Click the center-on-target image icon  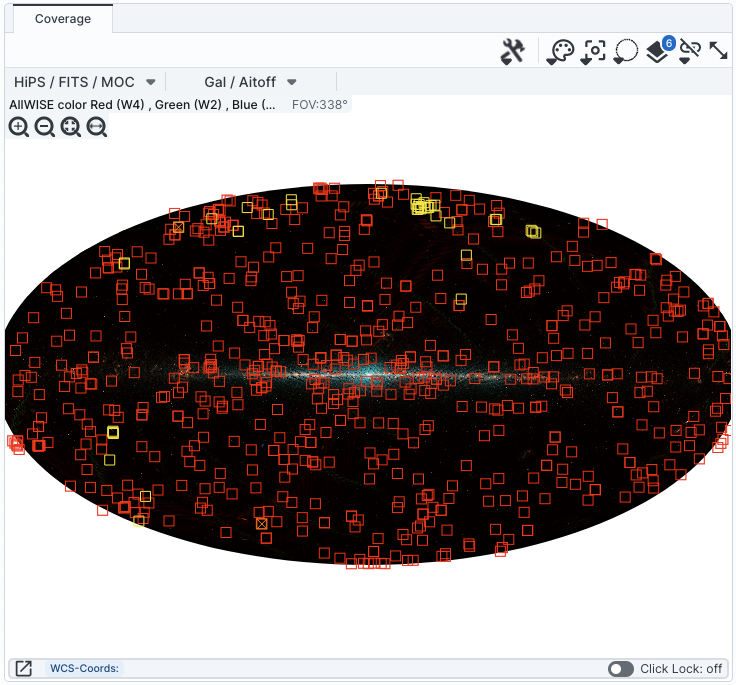[593, 51]
